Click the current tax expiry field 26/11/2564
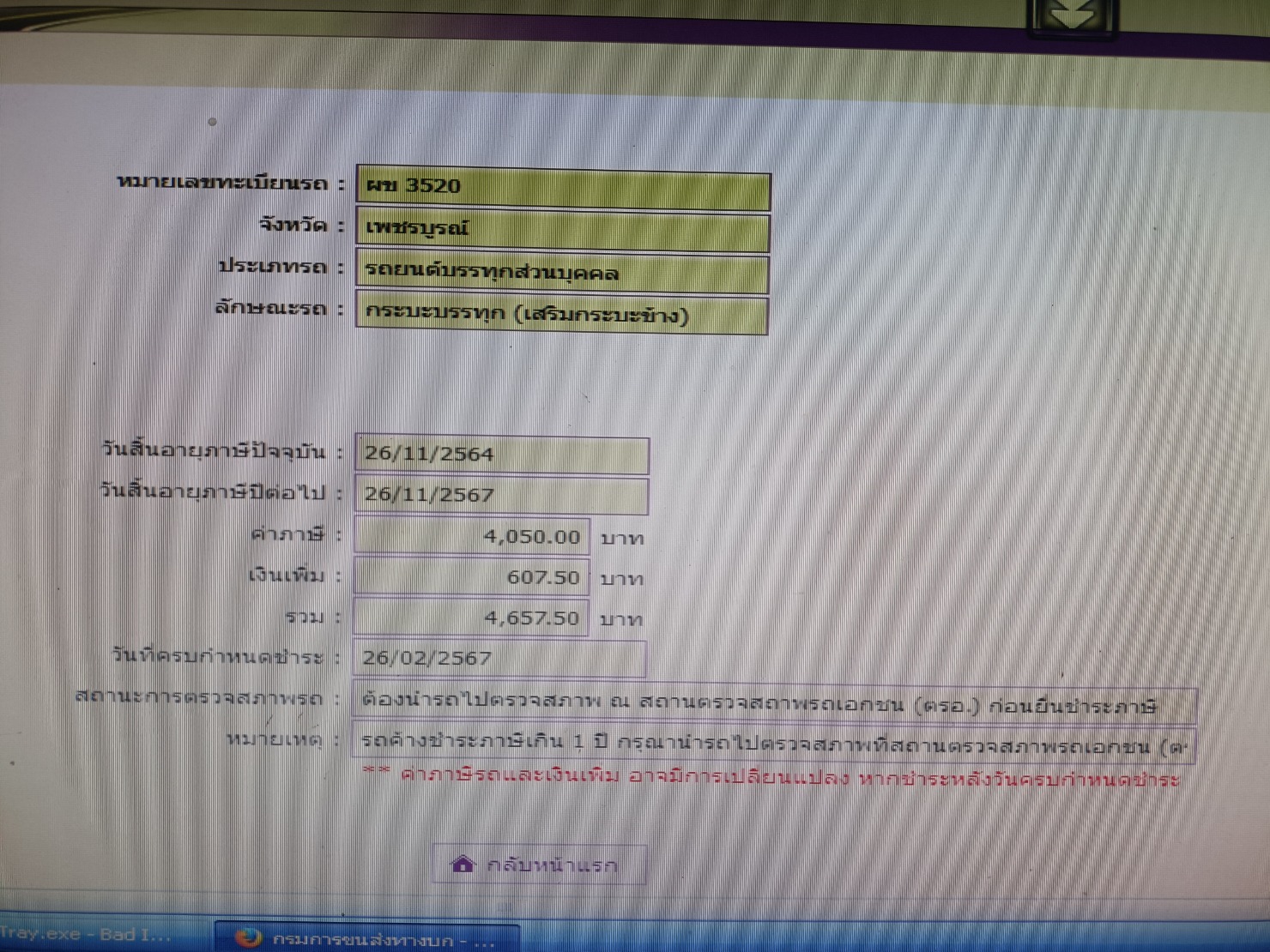 click(501, 454)
